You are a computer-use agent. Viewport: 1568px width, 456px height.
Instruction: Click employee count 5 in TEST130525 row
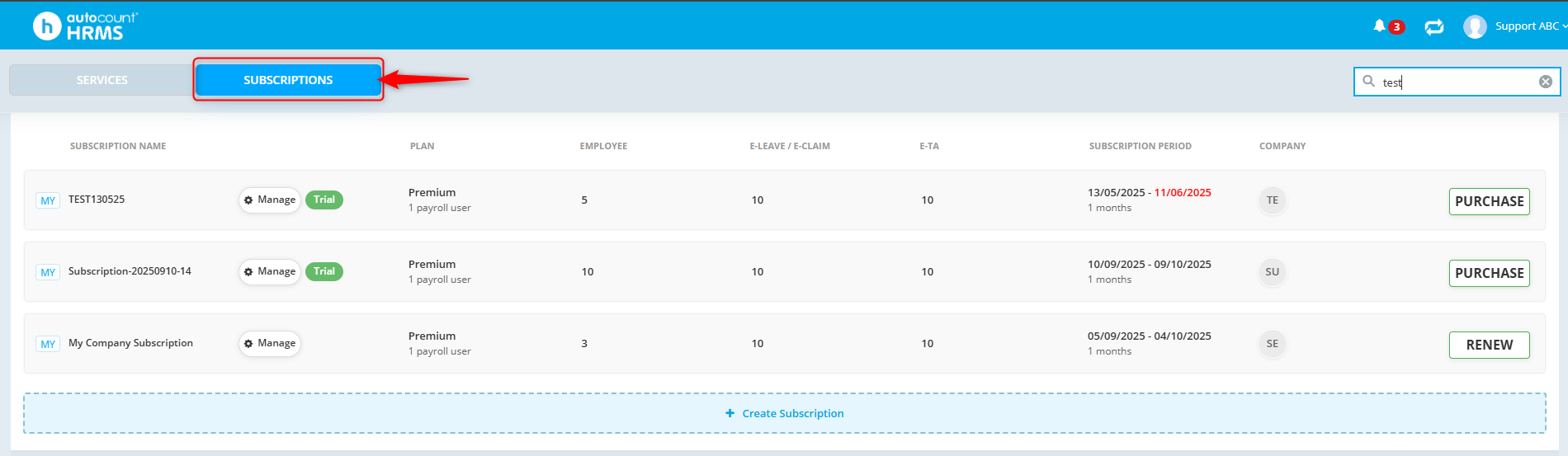coord(584,200)
